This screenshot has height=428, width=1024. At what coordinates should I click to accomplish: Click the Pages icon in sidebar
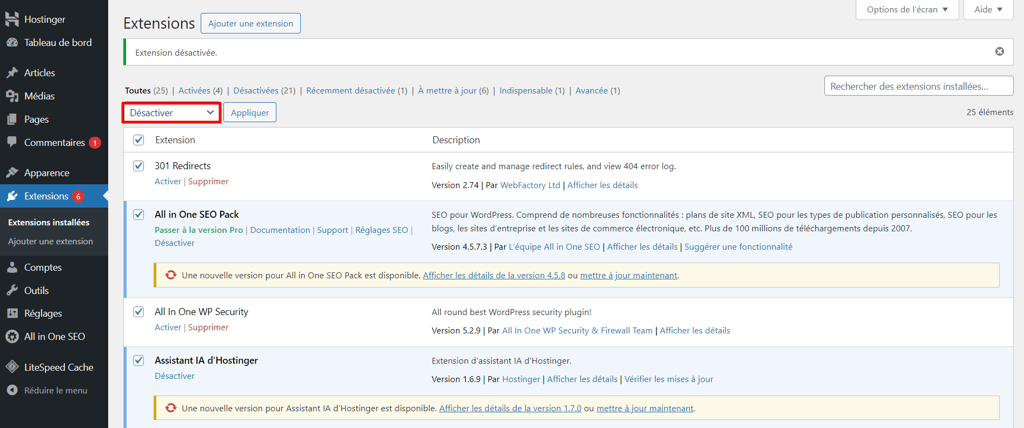(x=12, y=120)
